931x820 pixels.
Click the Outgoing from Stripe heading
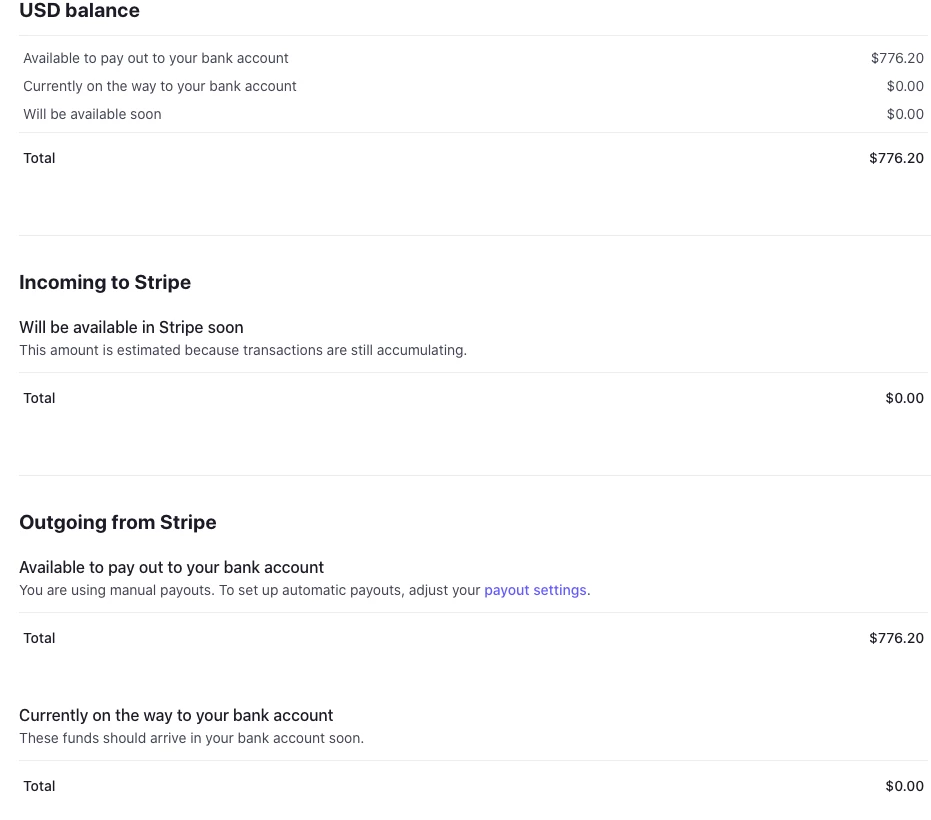pos(118,522)
